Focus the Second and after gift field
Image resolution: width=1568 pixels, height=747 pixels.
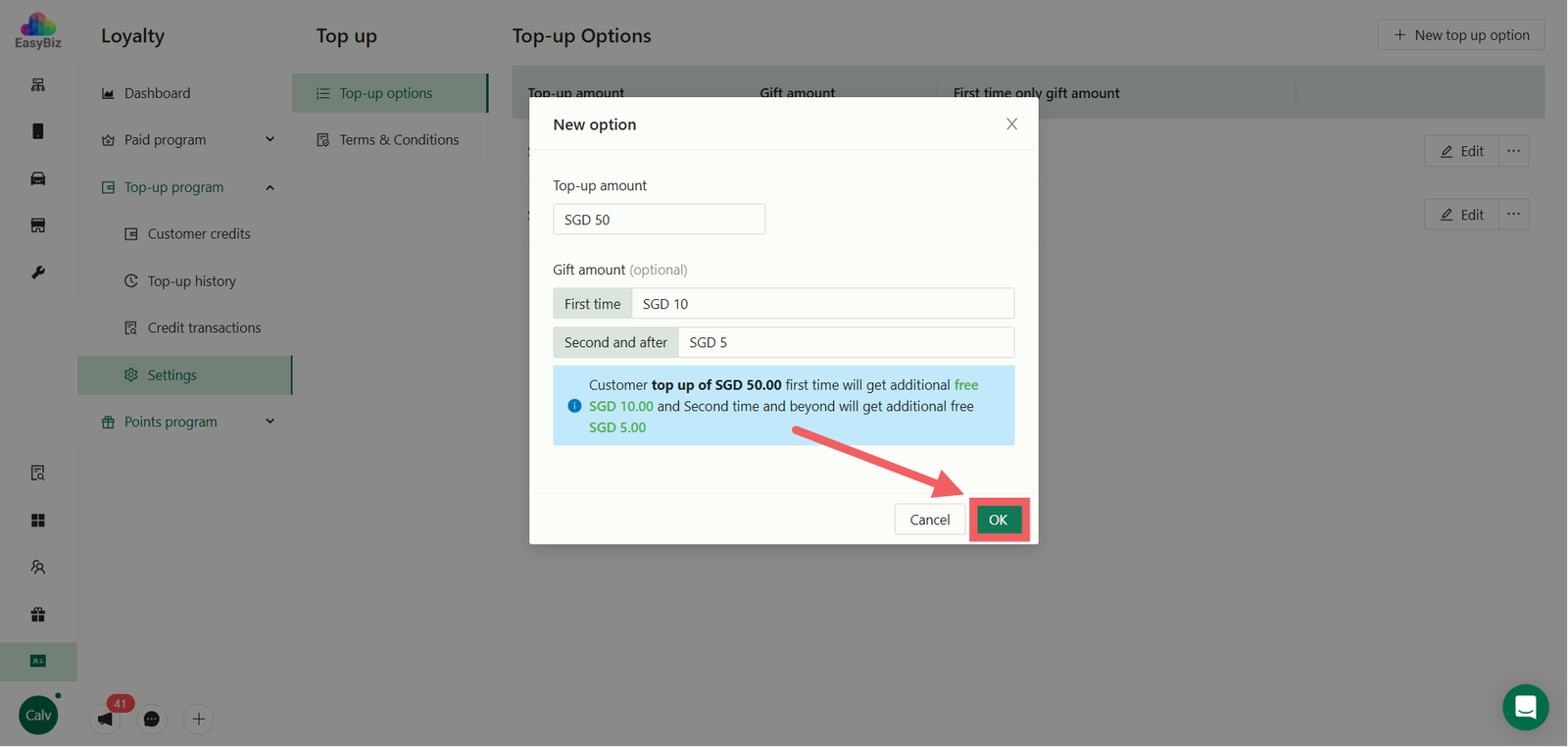(847, 342)
